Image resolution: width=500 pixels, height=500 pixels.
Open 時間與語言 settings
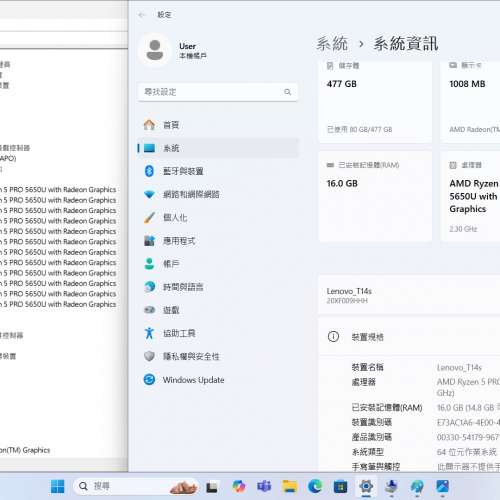[218, 287]
